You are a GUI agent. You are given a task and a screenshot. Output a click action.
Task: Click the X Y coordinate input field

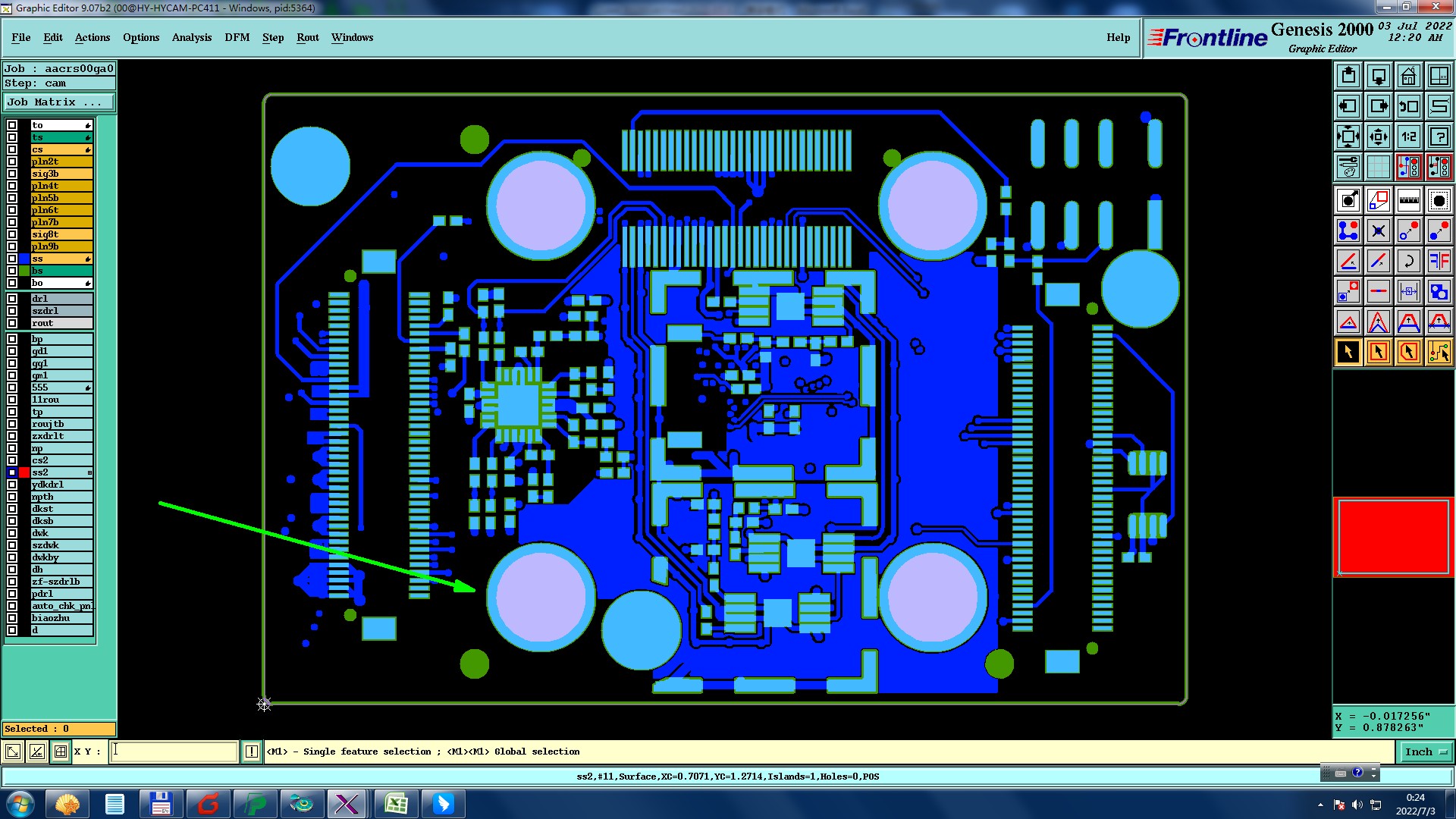pos(174,752)
